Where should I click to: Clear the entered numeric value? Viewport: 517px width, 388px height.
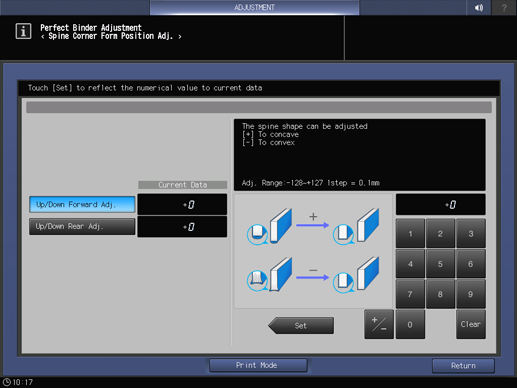click(471, 324)
